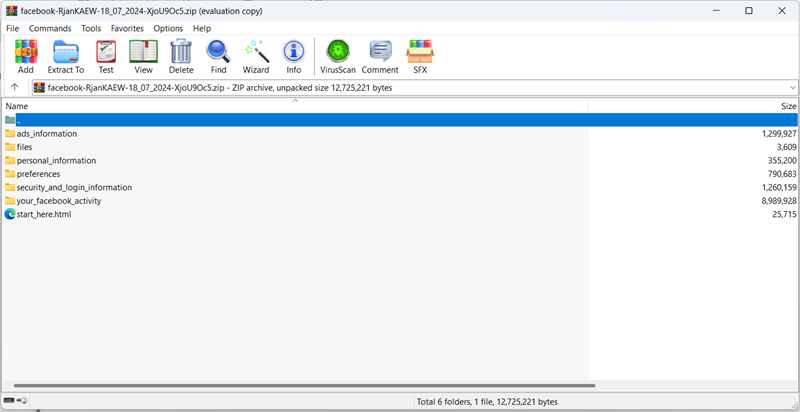
Task: Click the size value 25,715
Action: pos(784,214)
